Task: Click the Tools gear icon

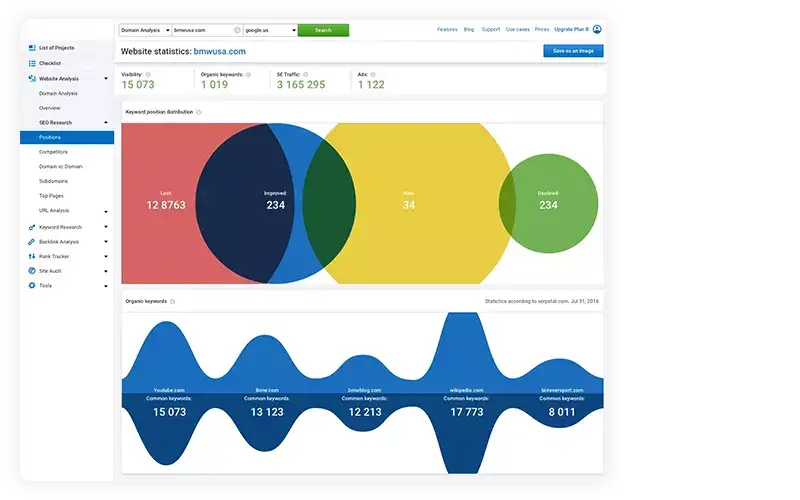Action: click(32, 285)
